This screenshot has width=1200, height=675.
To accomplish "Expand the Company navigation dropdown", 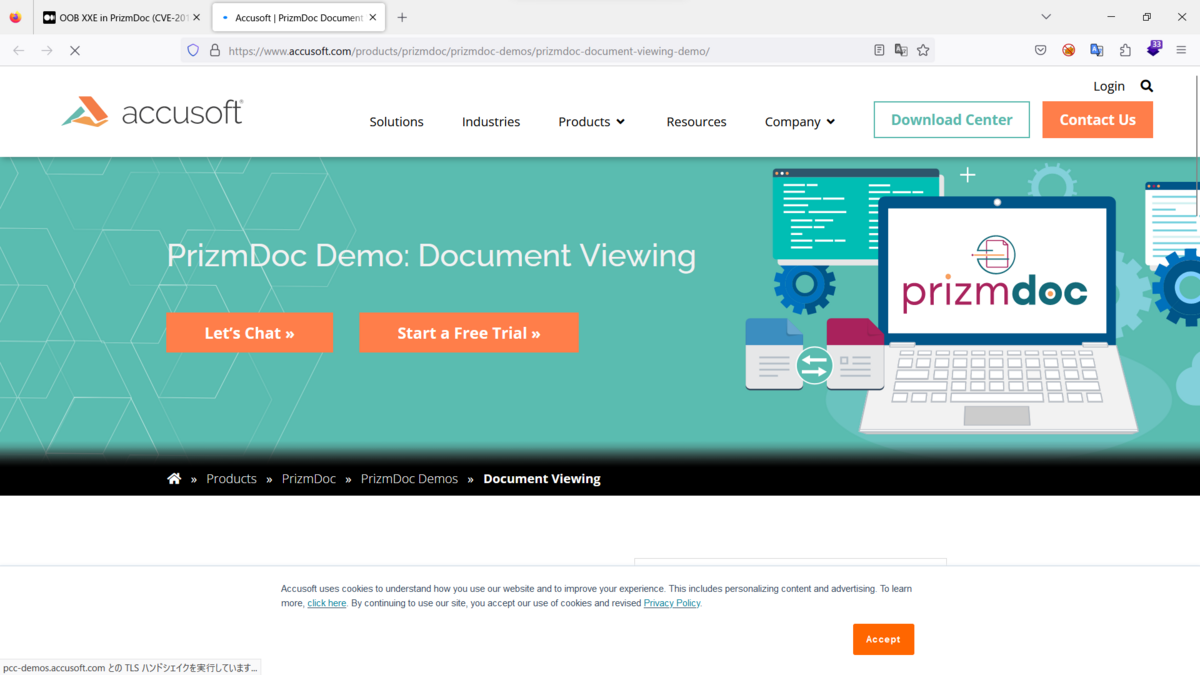I will (799, 121).
